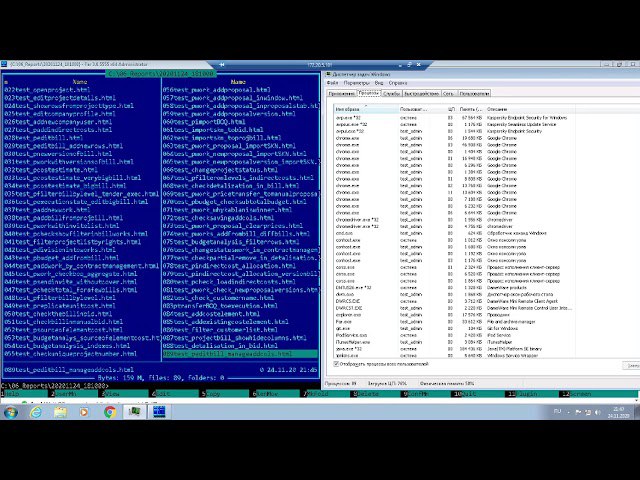Toggle show processes from all users checkbox

pos(336,364)
